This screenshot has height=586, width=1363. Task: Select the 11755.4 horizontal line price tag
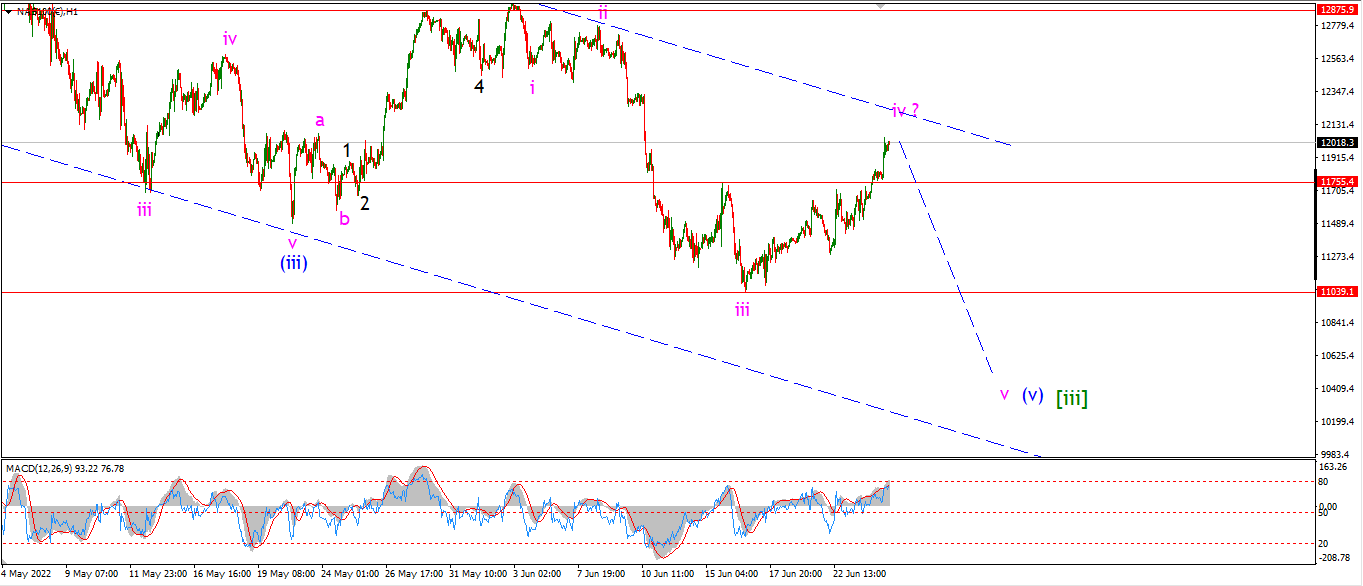point(1337,182)
